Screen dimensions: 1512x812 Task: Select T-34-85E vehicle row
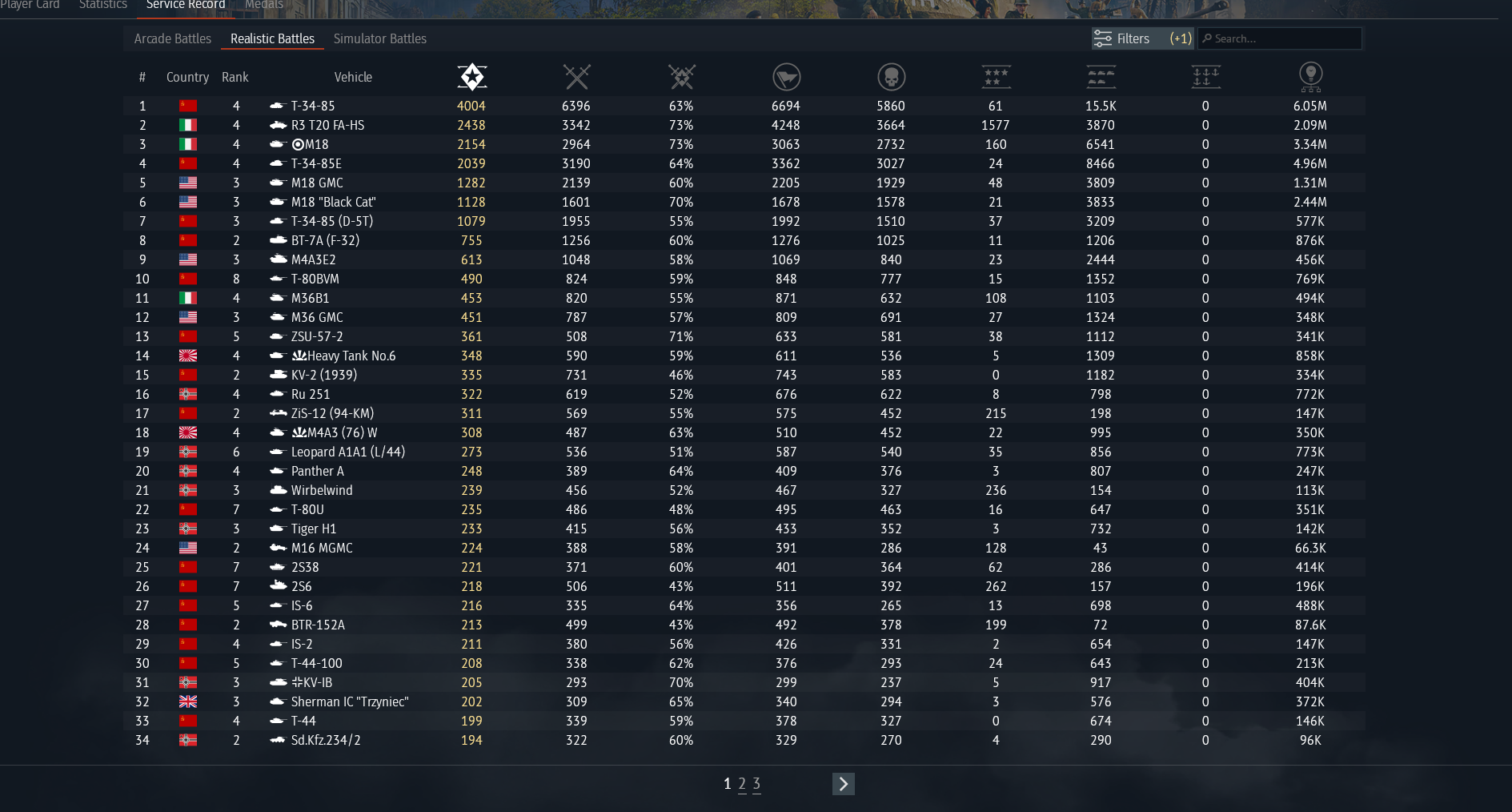[744, 163]
